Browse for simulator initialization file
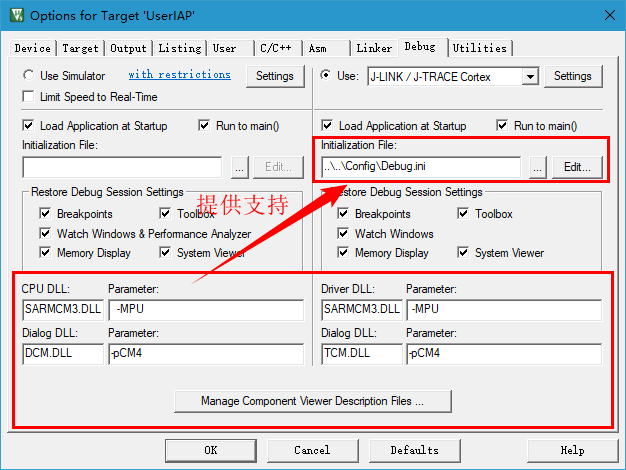 click(240, 167)
